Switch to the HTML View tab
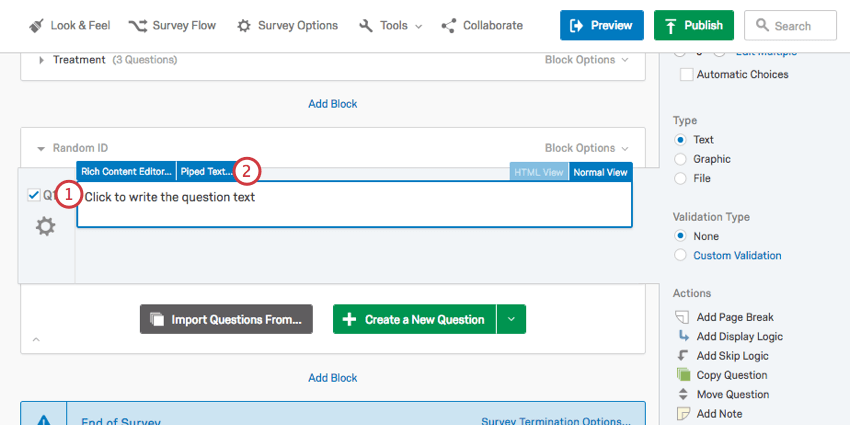 pyautogui.click(x=539, y=172)
